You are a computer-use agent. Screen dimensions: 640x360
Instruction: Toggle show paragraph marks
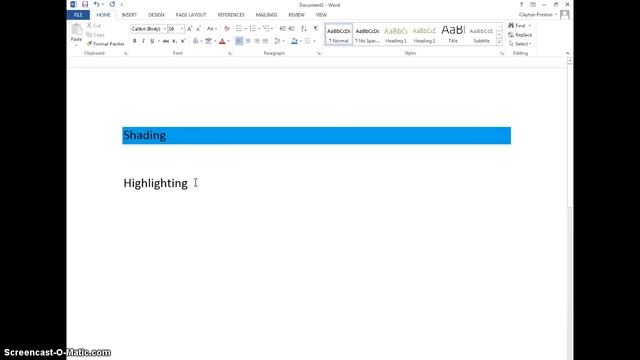(x=316, y=29)
